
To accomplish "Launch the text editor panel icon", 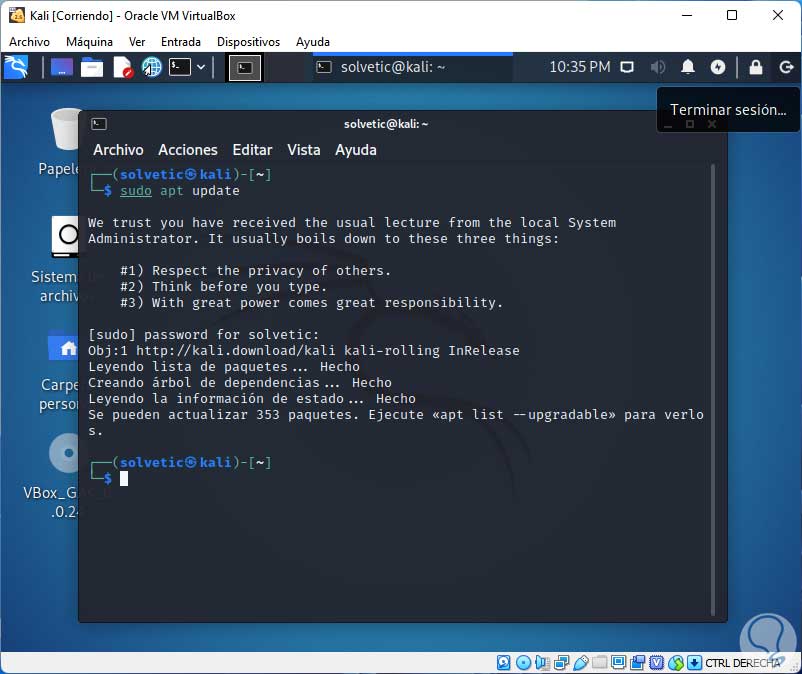I will 123,68.
